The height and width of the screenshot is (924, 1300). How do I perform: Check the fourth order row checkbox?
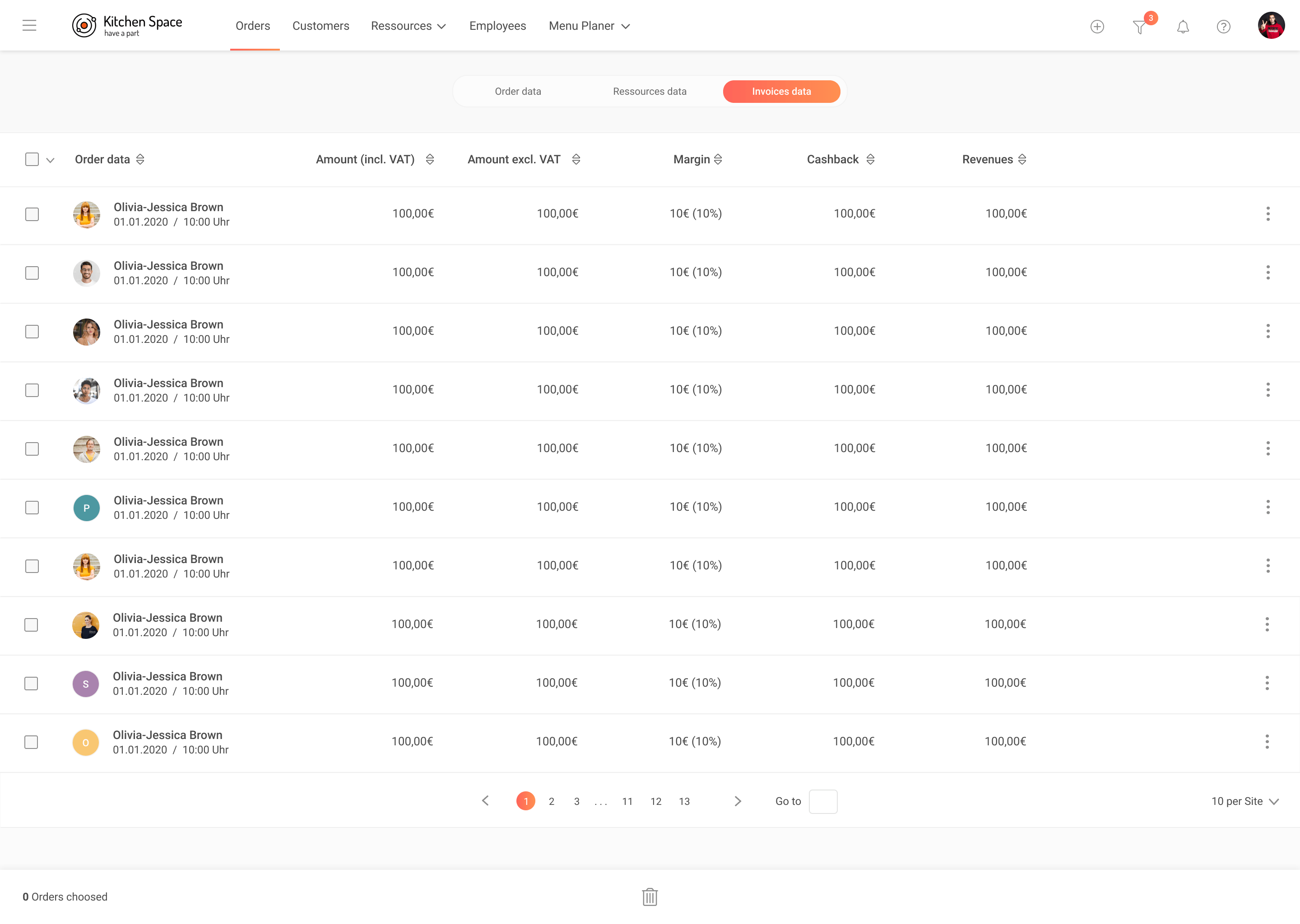point(32,390)
